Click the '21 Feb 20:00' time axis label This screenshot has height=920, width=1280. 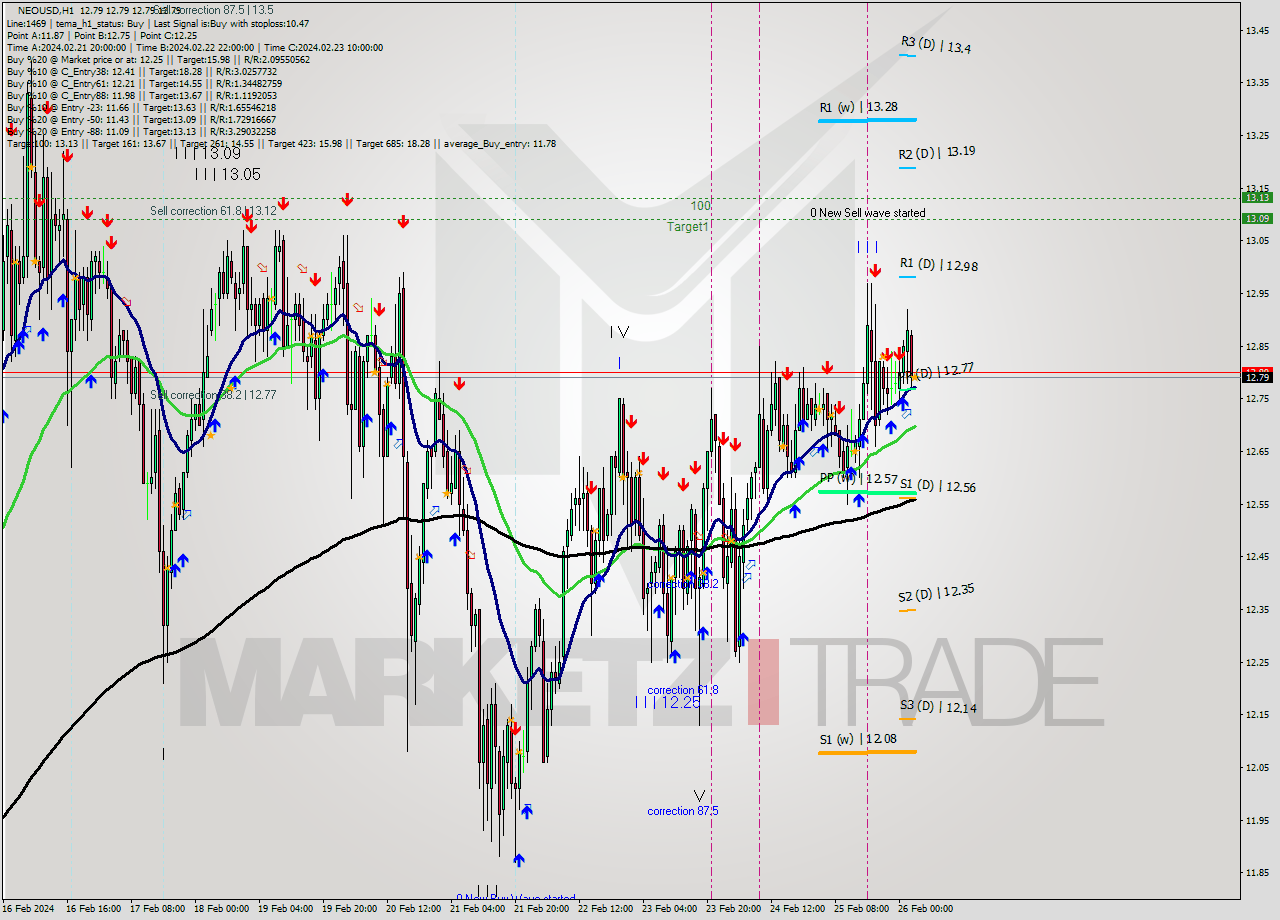(x=542, y=909)
